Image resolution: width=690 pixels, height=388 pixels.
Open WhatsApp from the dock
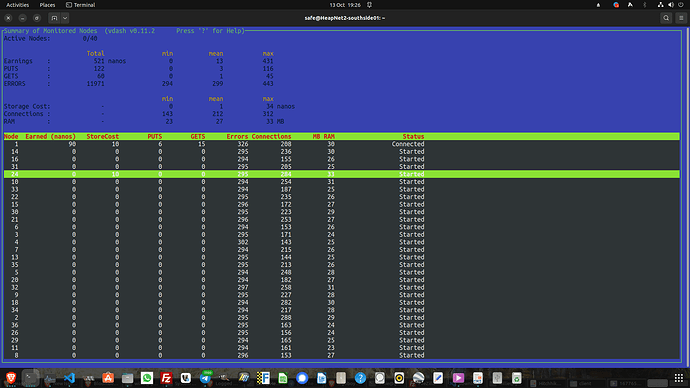[x=147, y=378]
